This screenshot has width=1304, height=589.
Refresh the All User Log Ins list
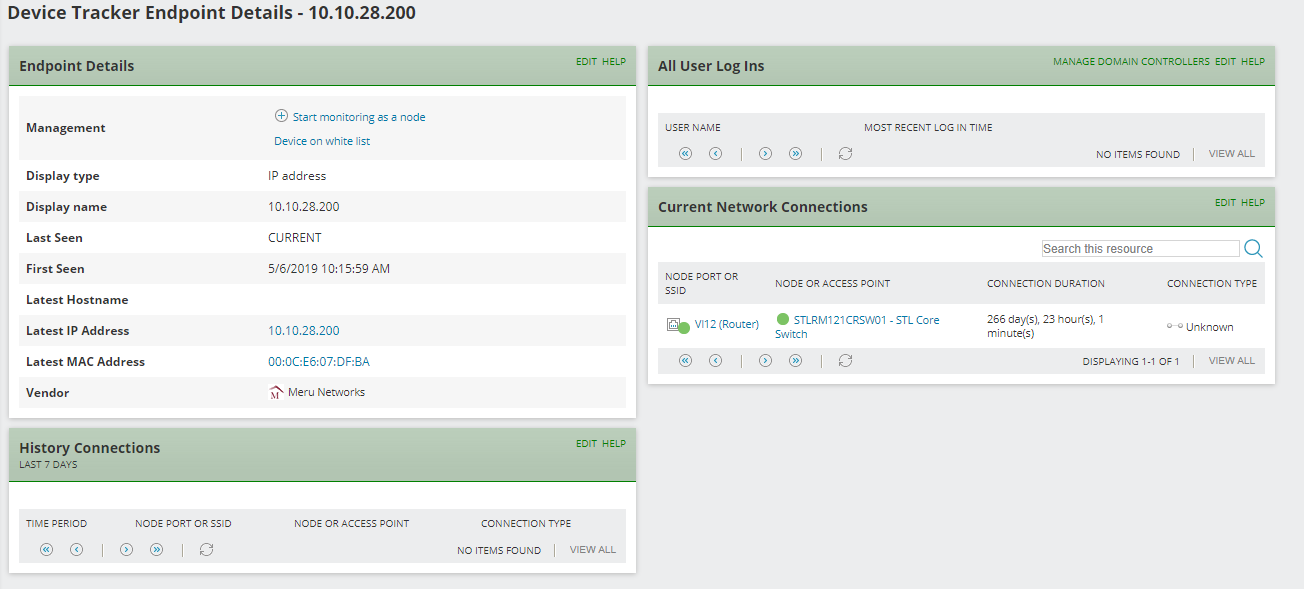coord(845,154)
